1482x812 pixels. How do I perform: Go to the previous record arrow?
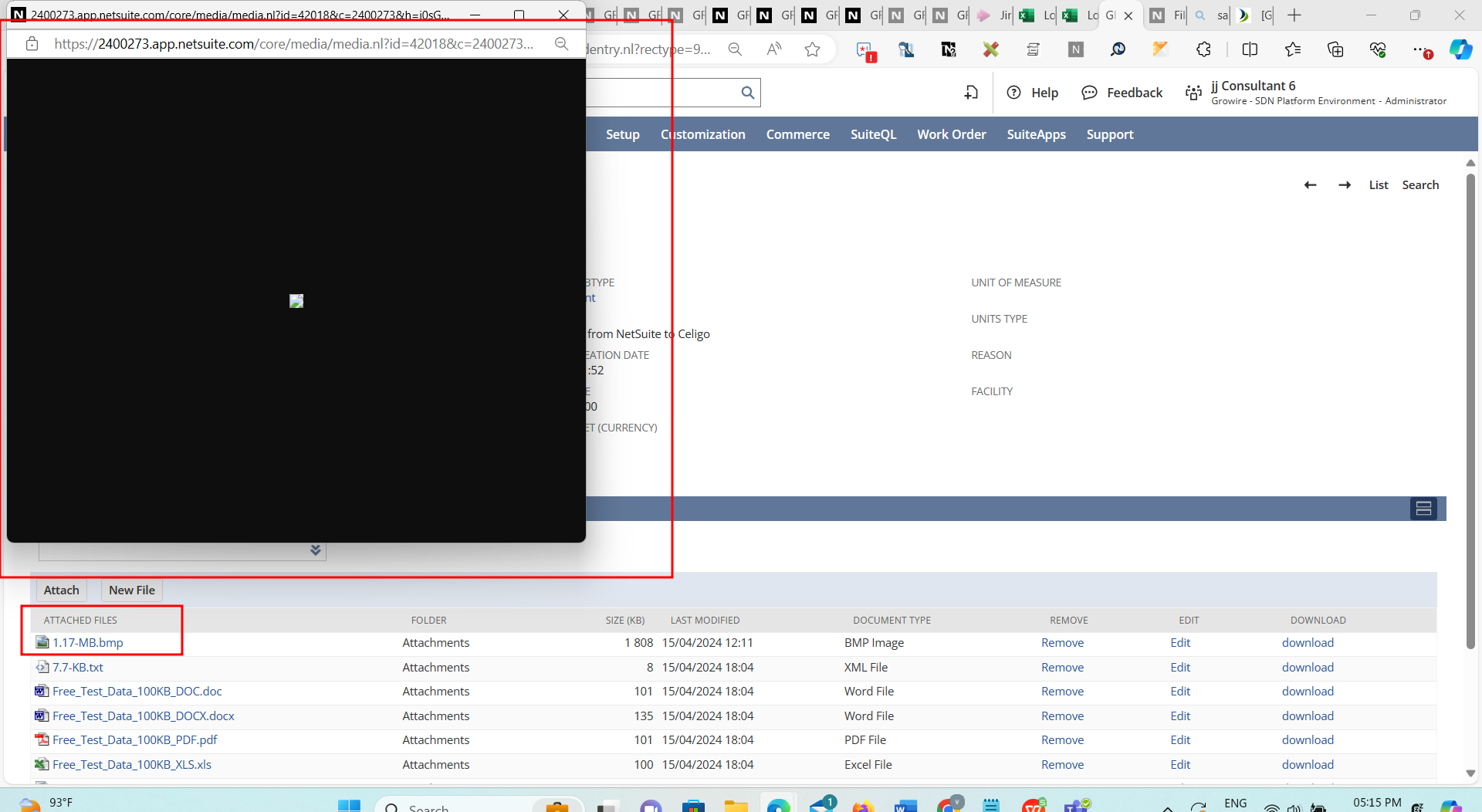1310,185
